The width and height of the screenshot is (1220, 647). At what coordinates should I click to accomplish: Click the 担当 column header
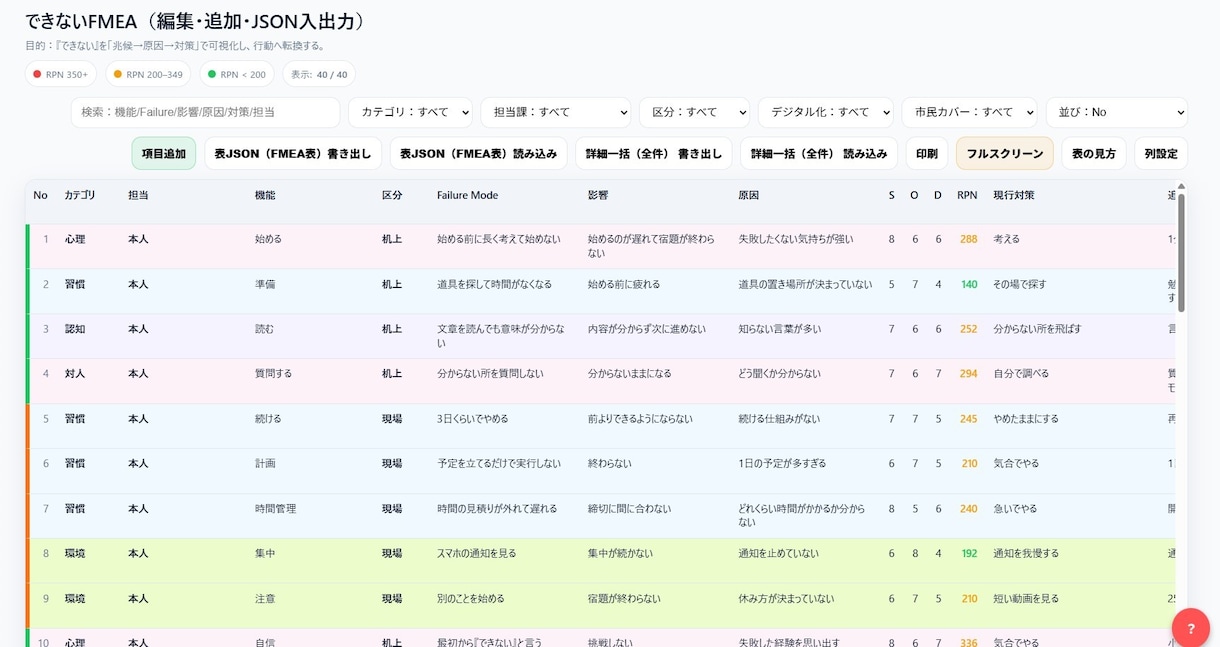coord(138,195)
